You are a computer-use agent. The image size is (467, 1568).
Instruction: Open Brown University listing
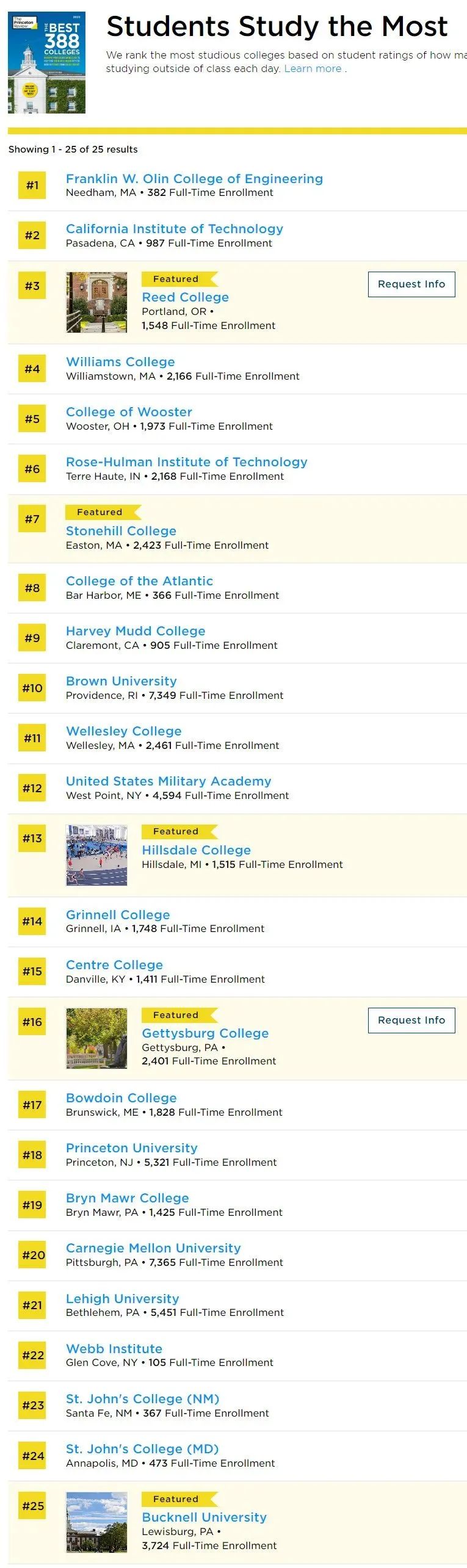pos(121,681)
